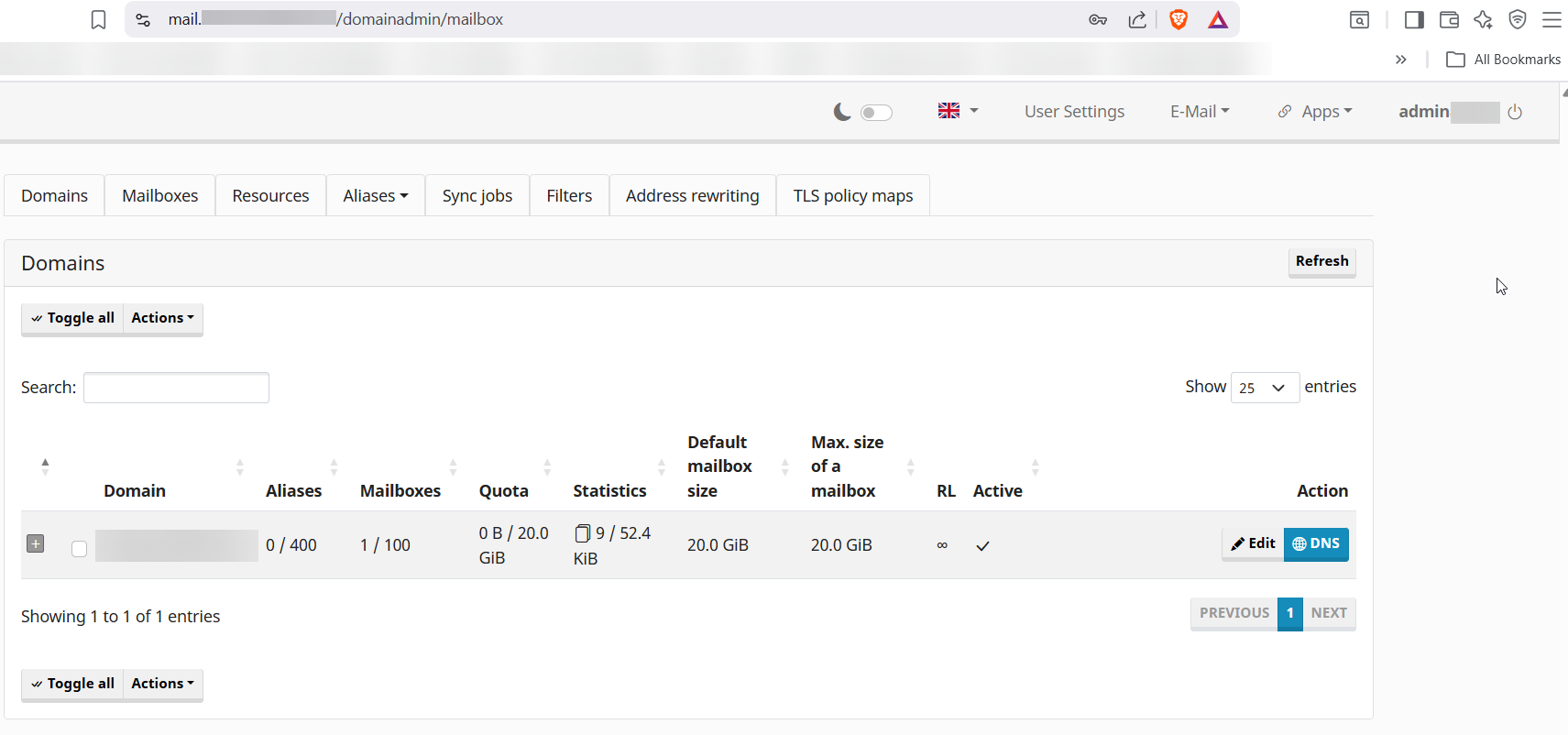Click the Refresh button
Viewport: 1568px width, 735px height.
click(1321, 261)
